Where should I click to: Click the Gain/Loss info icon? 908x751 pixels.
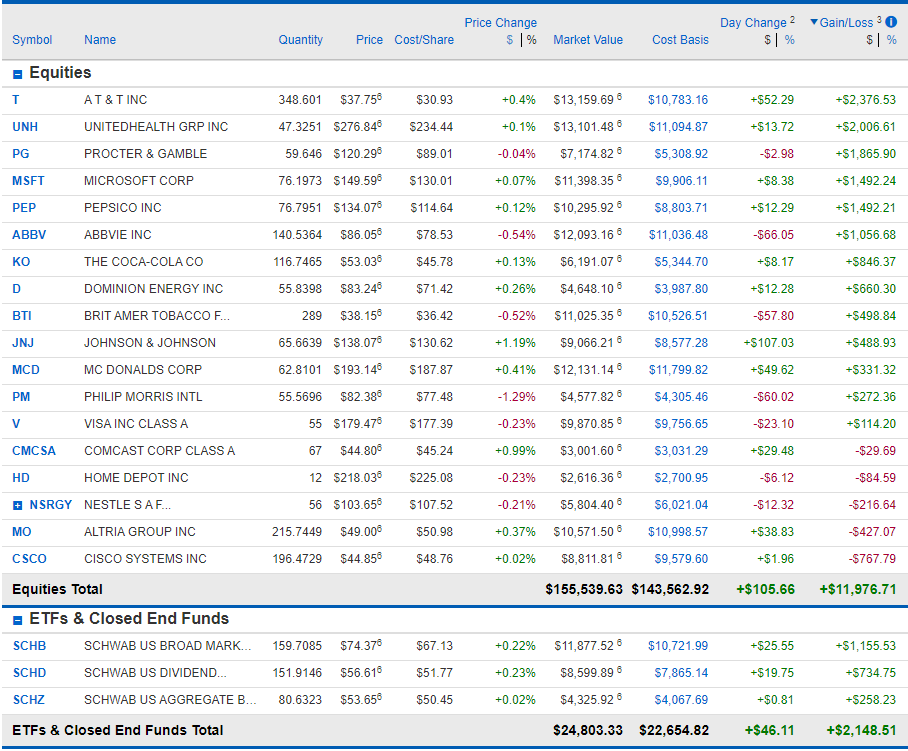click(891, 22)
